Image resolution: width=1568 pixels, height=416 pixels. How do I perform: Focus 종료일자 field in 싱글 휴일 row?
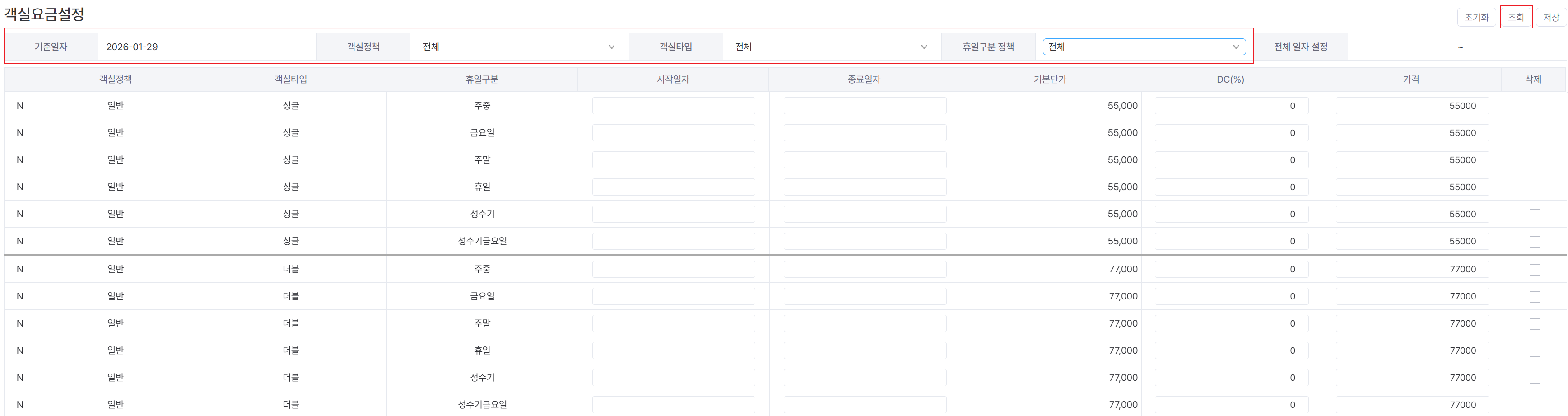(864, 187)
